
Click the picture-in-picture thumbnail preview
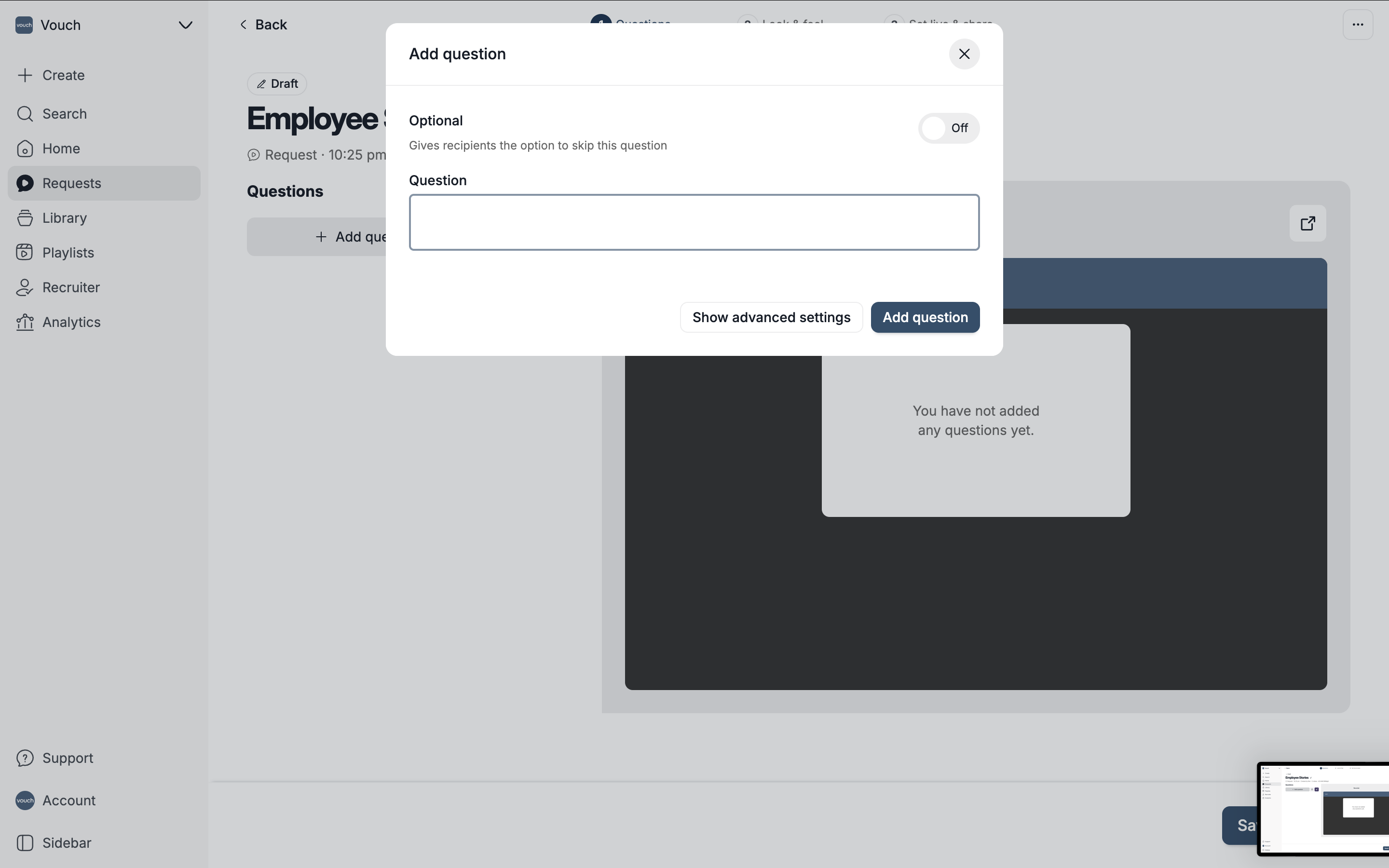[1323, 809]
